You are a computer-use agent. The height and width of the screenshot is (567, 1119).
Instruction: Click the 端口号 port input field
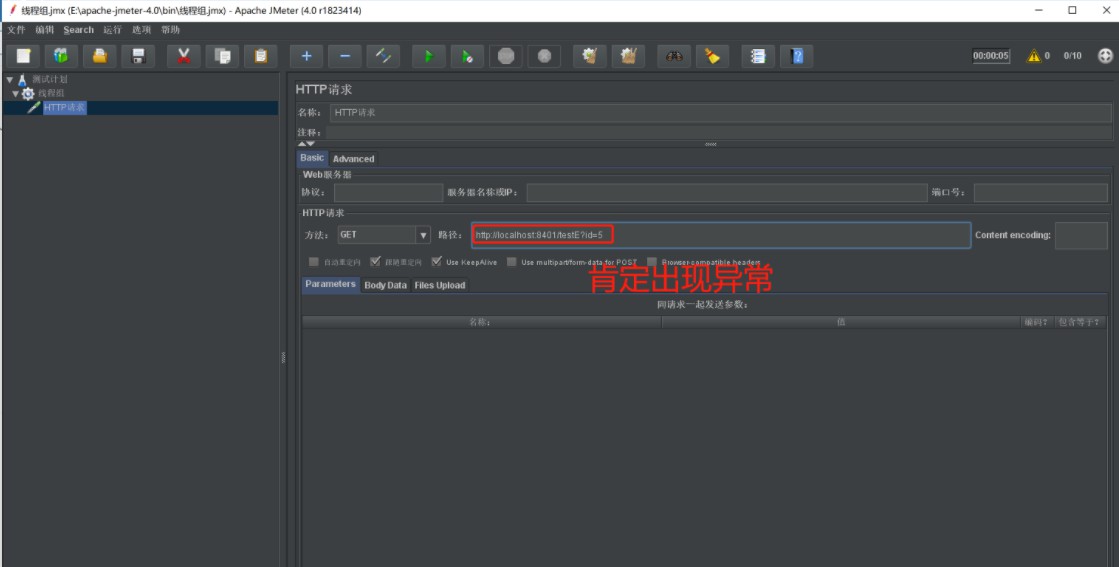[x=1040, y=193]
